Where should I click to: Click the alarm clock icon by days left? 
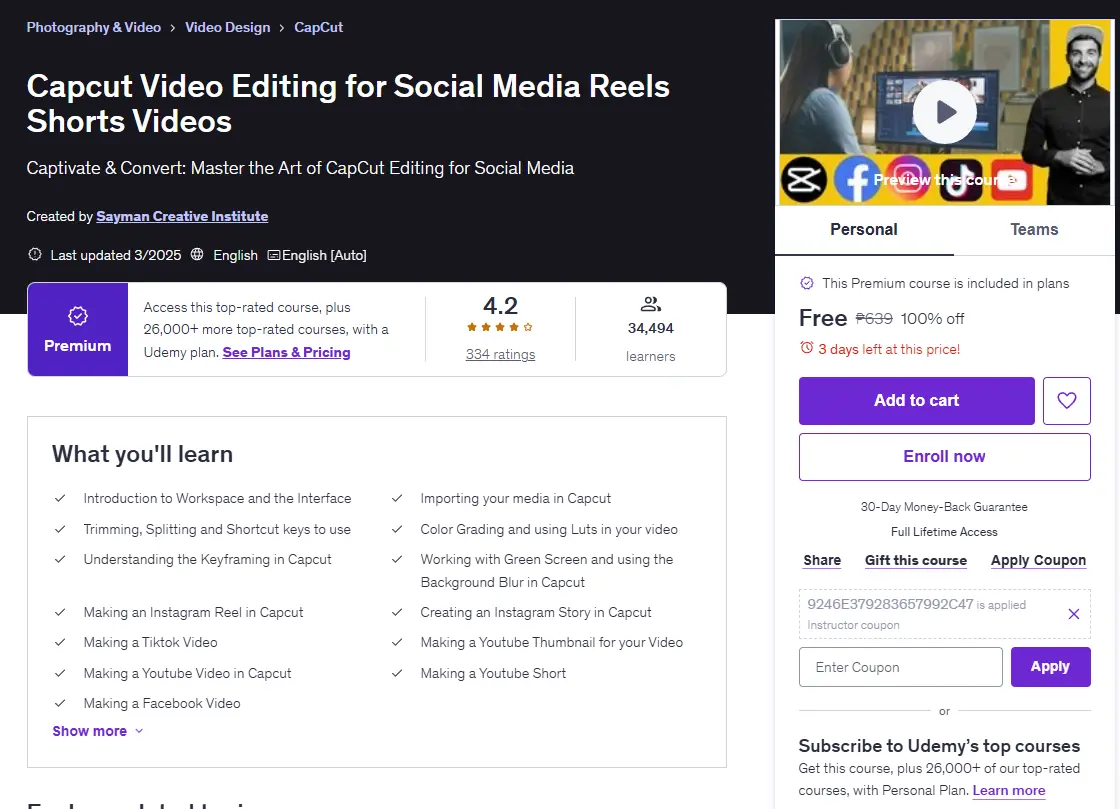pyautogui.click(x=806, y=348)
